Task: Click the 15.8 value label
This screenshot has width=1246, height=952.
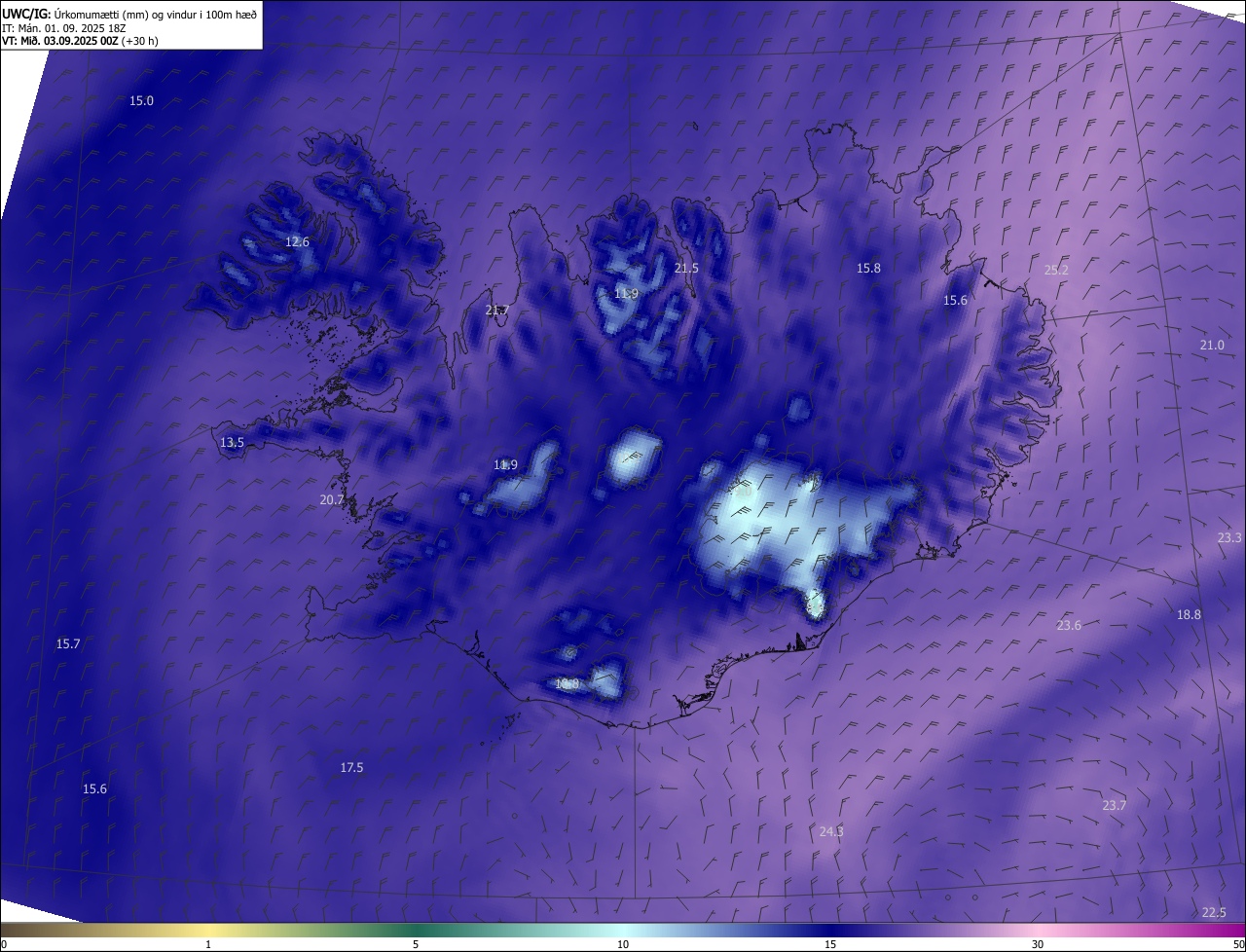Action: tap(868, 268)
